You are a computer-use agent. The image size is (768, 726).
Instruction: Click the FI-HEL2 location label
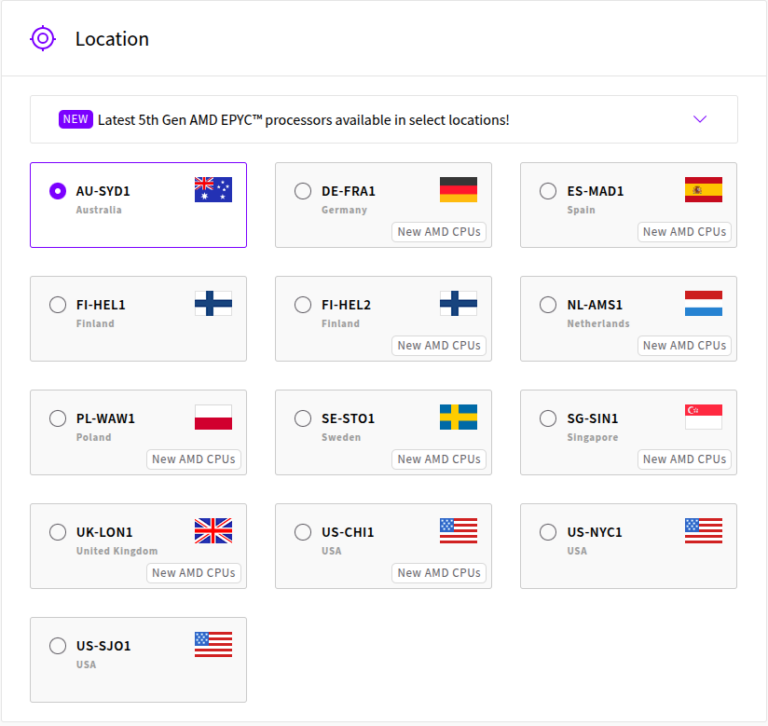(x=346, y=305)
